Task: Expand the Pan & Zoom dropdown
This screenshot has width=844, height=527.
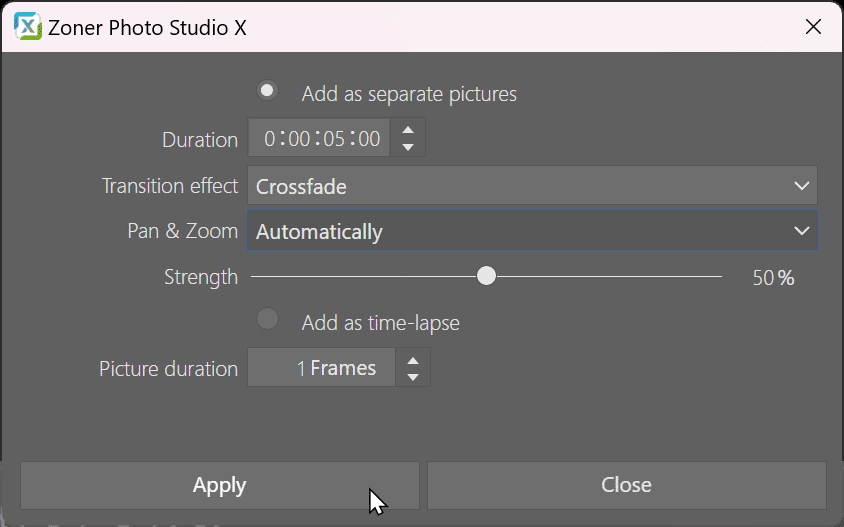Action: [x=531, y=232]
